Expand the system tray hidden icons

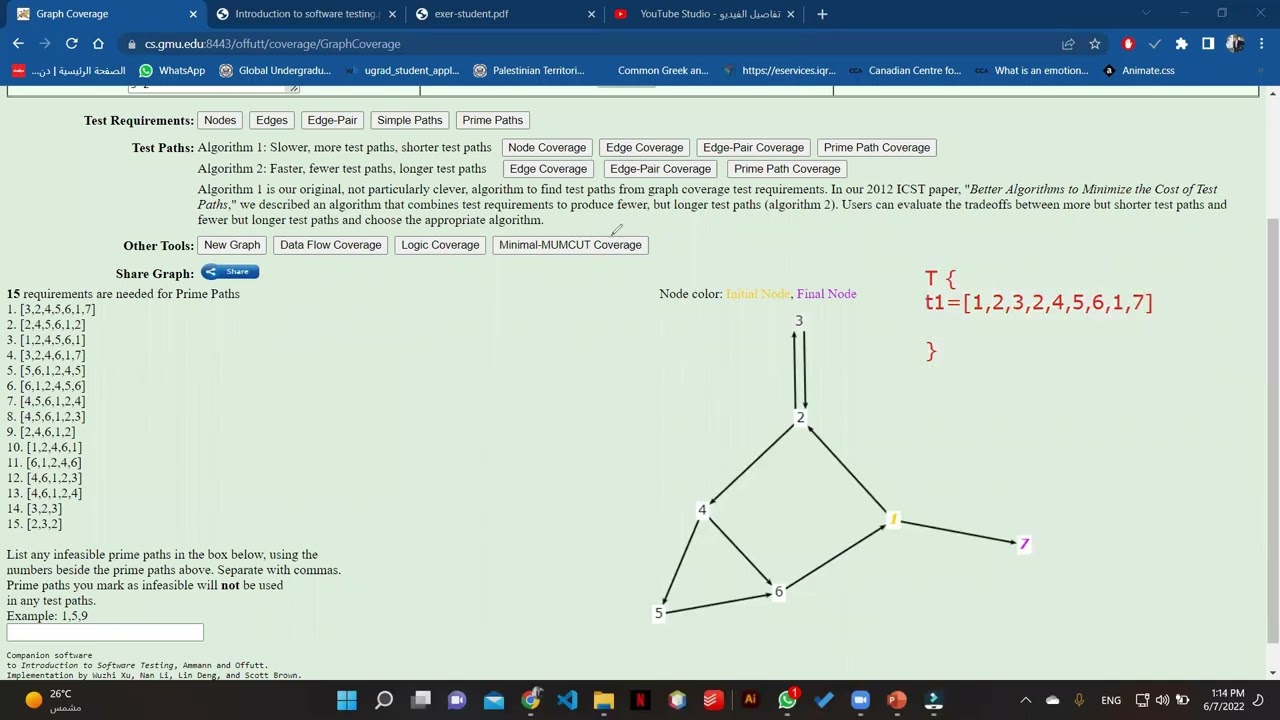tap(1025, 700)
